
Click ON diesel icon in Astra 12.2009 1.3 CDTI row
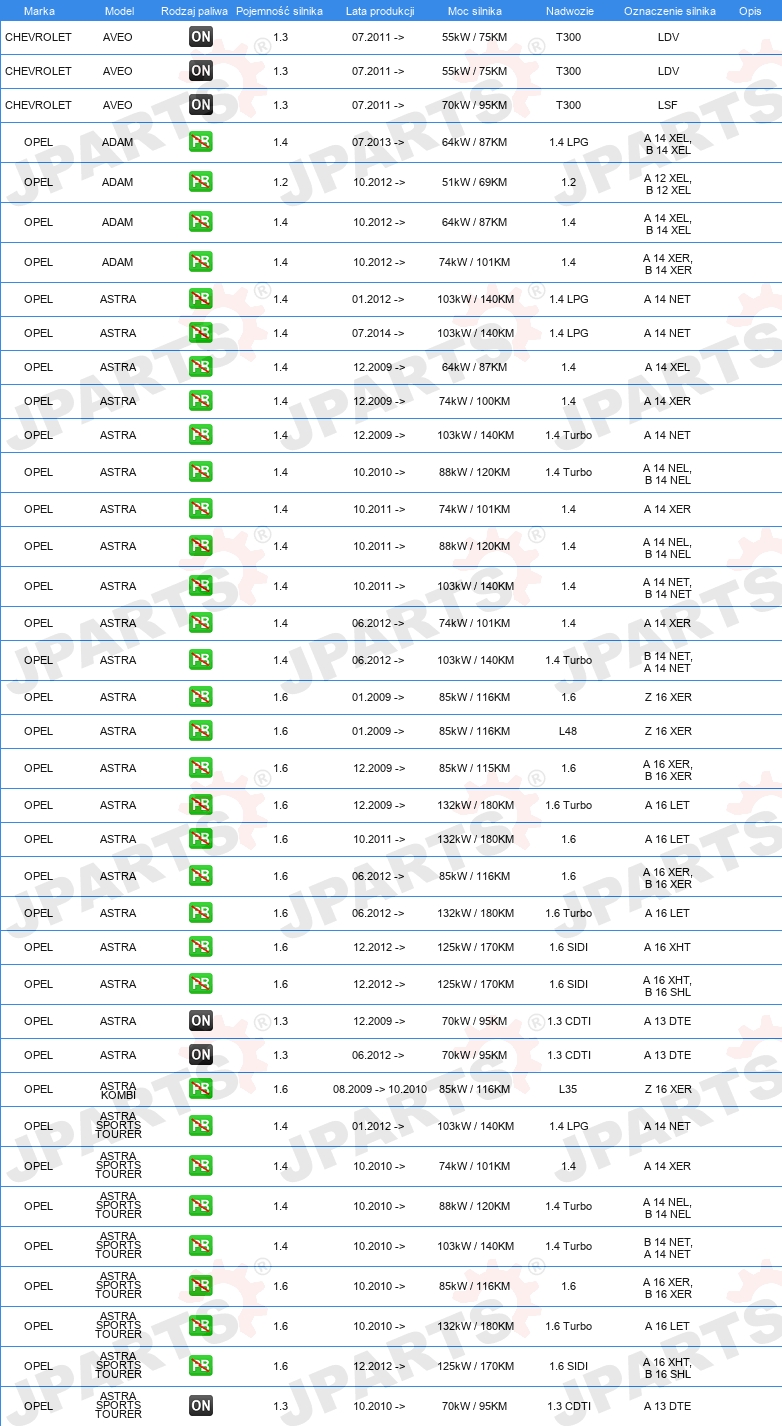(201, 1021)
